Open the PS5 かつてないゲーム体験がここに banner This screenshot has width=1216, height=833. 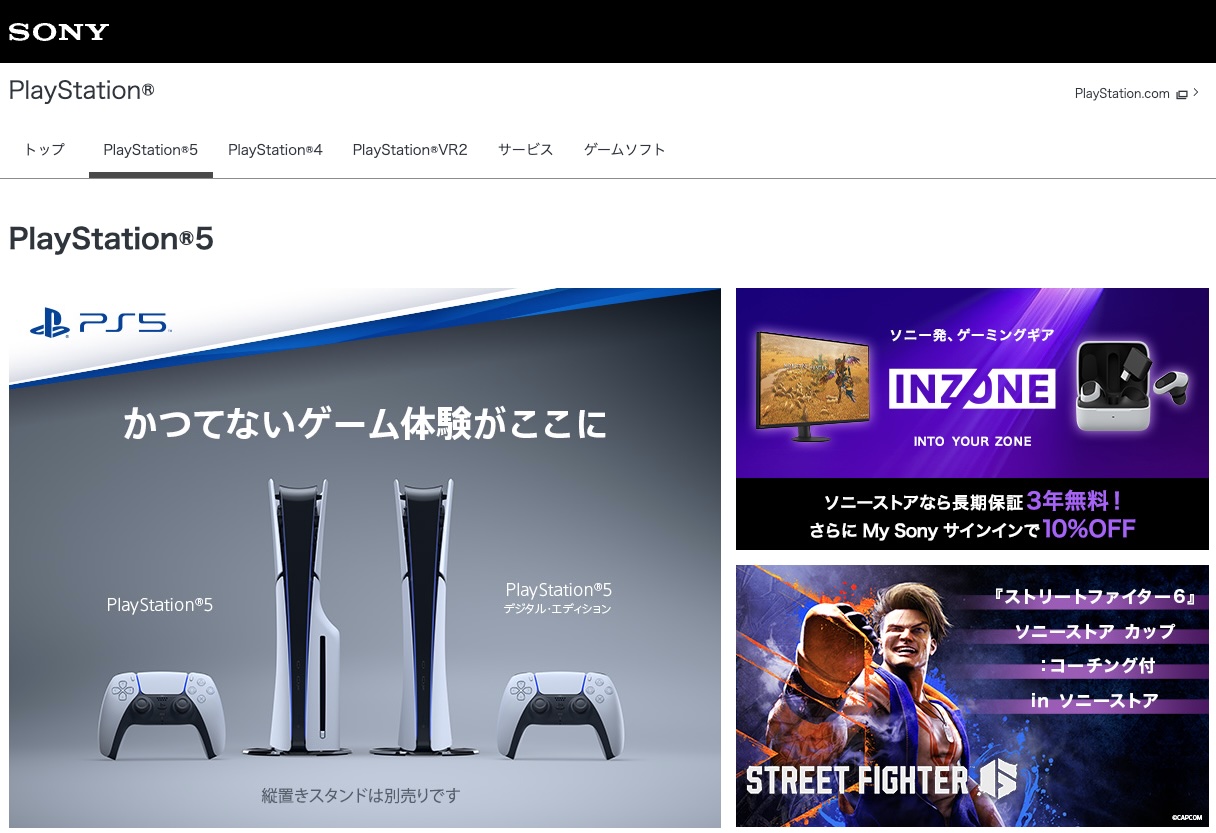coord(365,558)
